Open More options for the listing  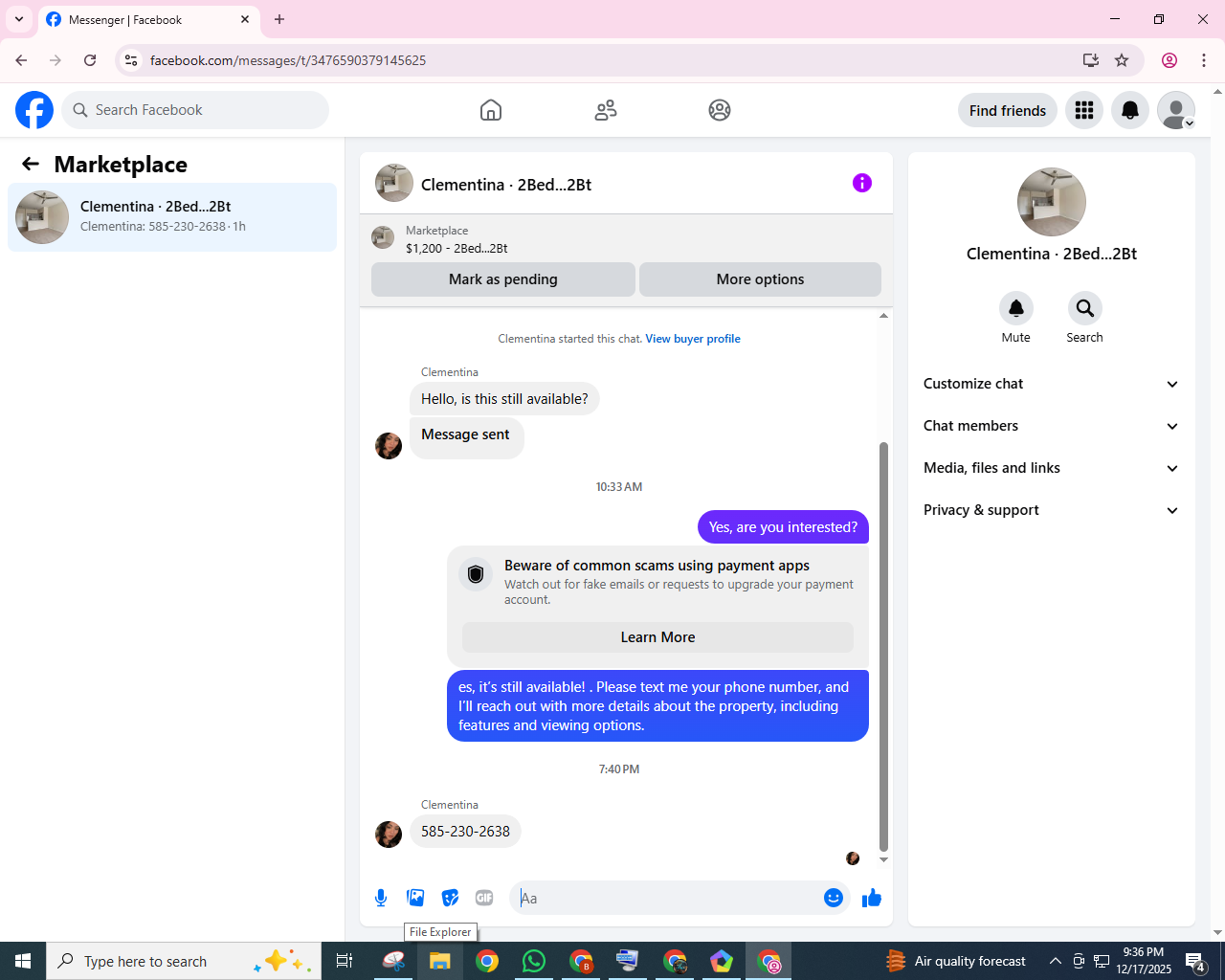761,279
